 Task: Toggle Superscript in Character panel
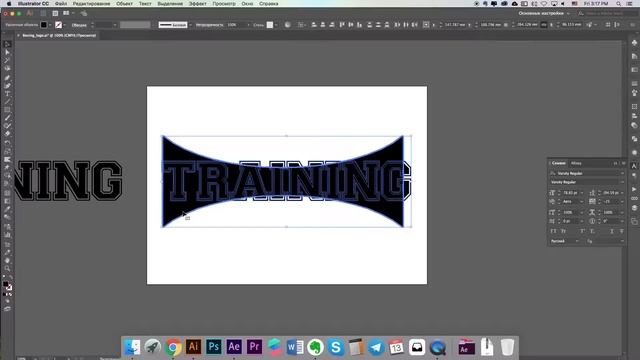[x=582, y=231]
